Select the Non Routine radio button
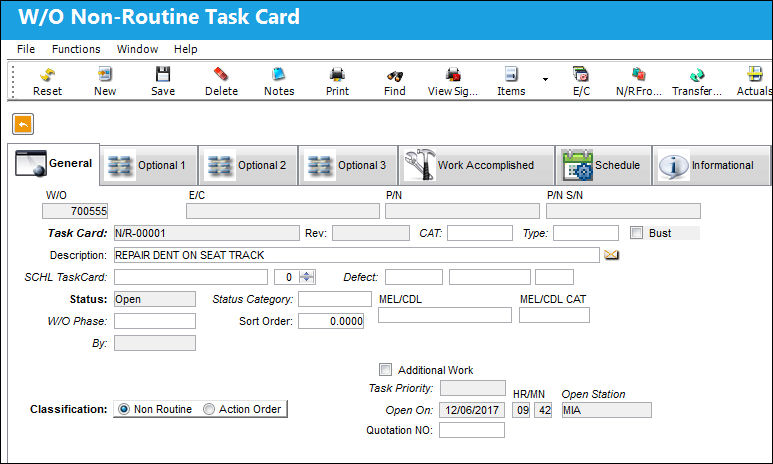The height and width of the screenshot is (464, 773). pos(124,409)
